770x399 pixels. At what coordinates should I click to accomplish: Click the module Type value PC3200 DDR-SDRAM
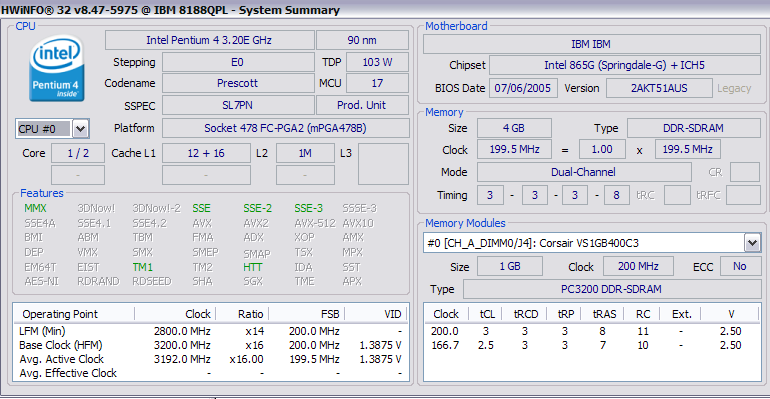pyautogui.click(x=611, y=289)
